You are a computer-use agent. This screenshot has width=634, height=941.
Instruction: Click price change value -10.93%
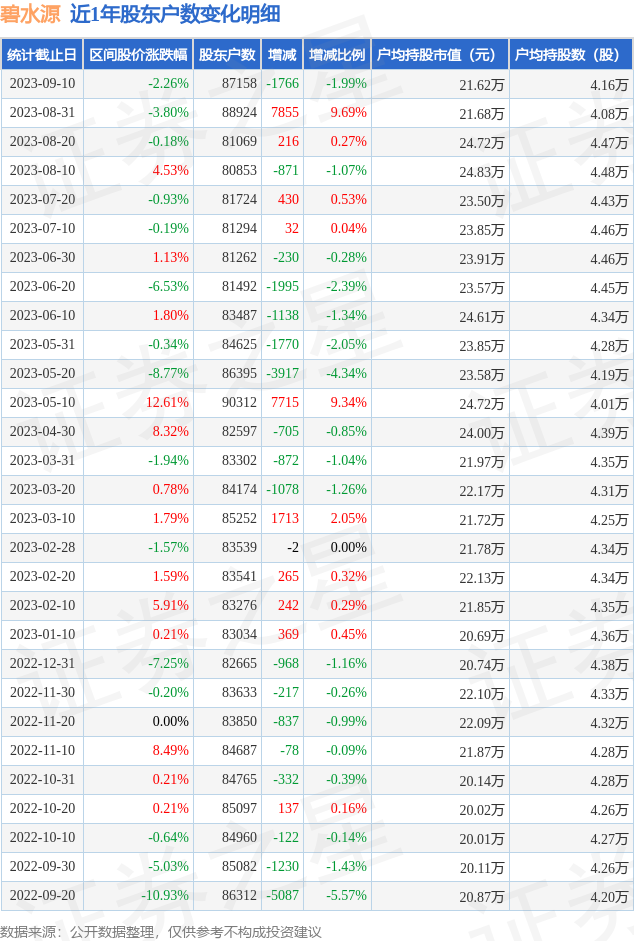pos(165,895)
